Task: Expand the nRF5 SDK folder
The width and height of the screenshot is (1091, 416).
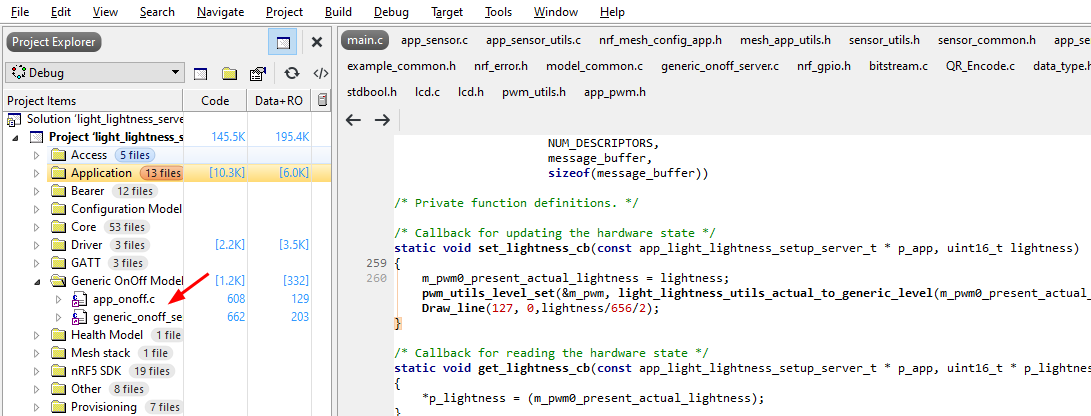Action: point(37,371)
